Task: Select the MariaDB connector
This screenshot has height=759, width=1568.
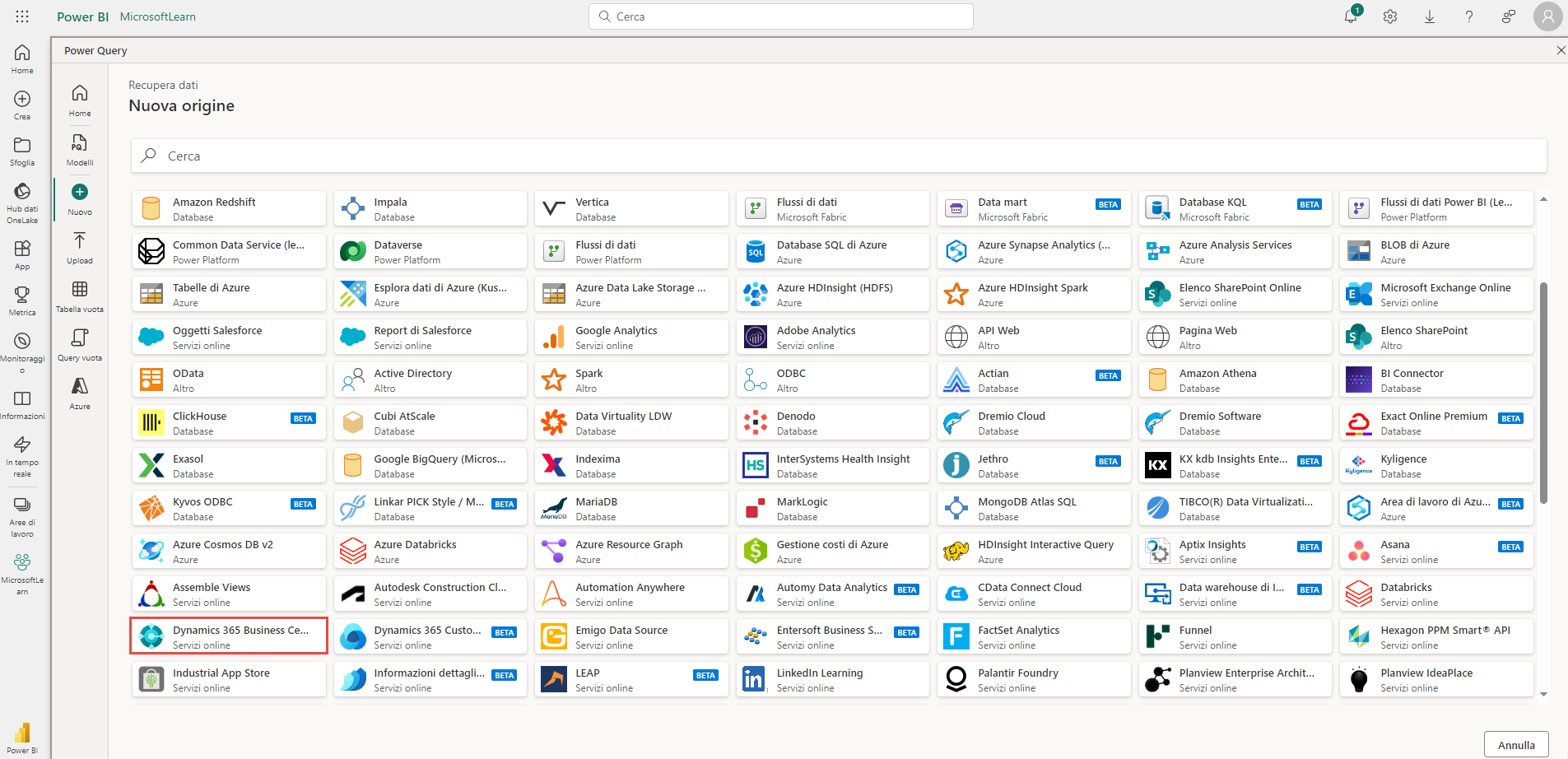Action: tap(631, 508)
